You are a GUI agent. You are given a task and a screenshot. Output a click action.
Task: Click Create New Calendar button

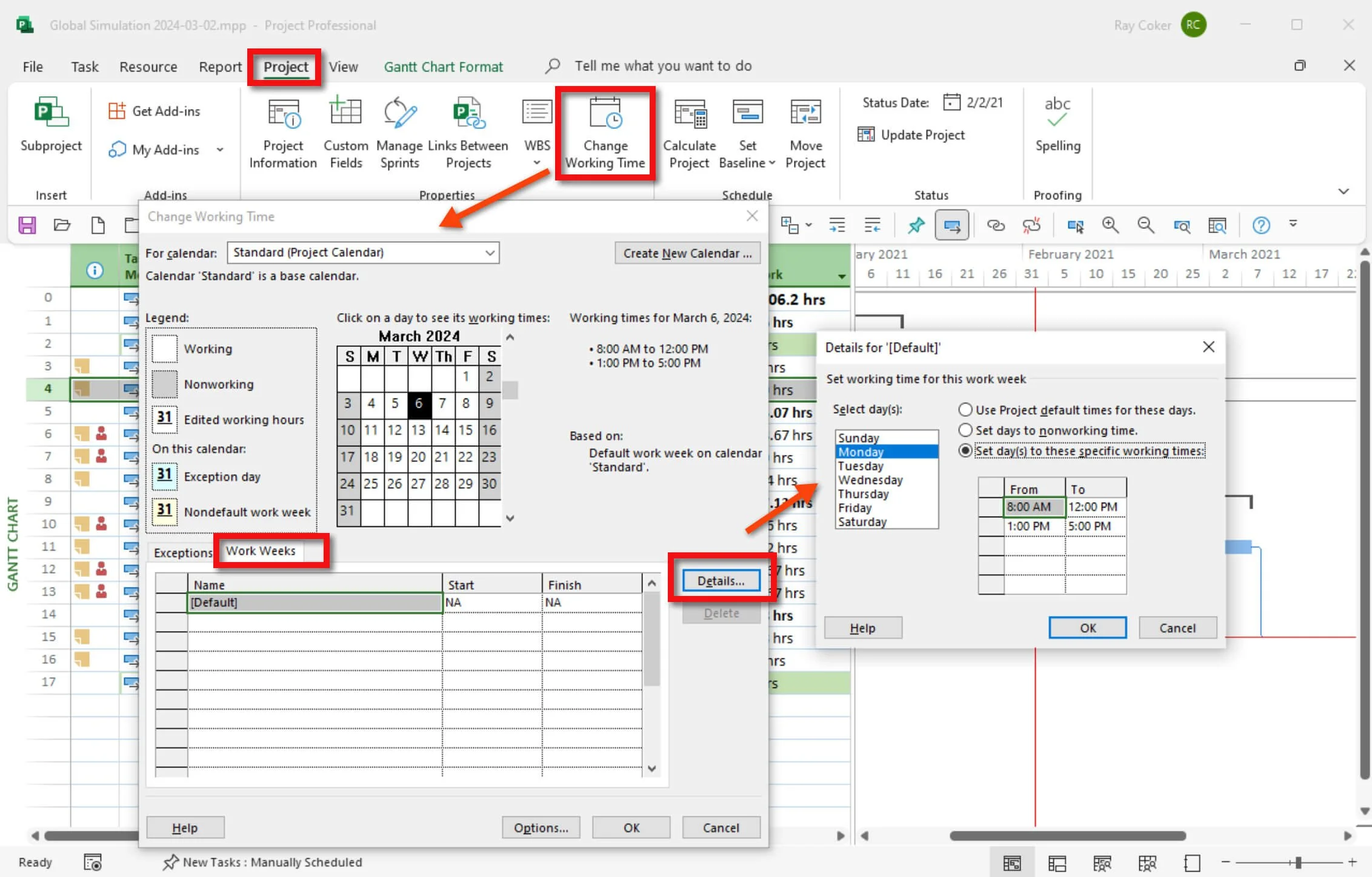(687, 253)
